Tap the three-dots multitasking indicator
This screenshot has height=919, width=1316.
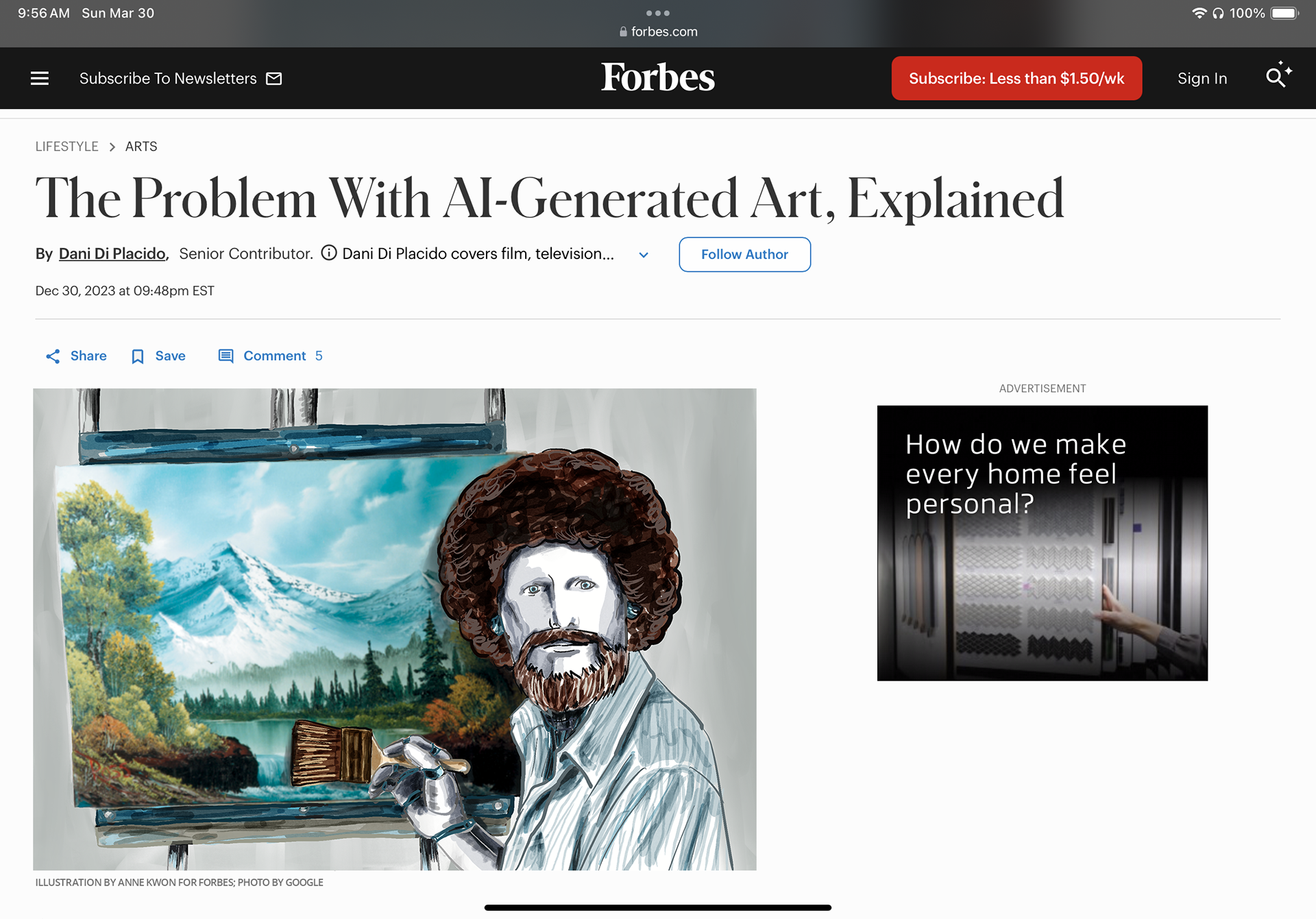pyautogui.click(x=658, y=13)
